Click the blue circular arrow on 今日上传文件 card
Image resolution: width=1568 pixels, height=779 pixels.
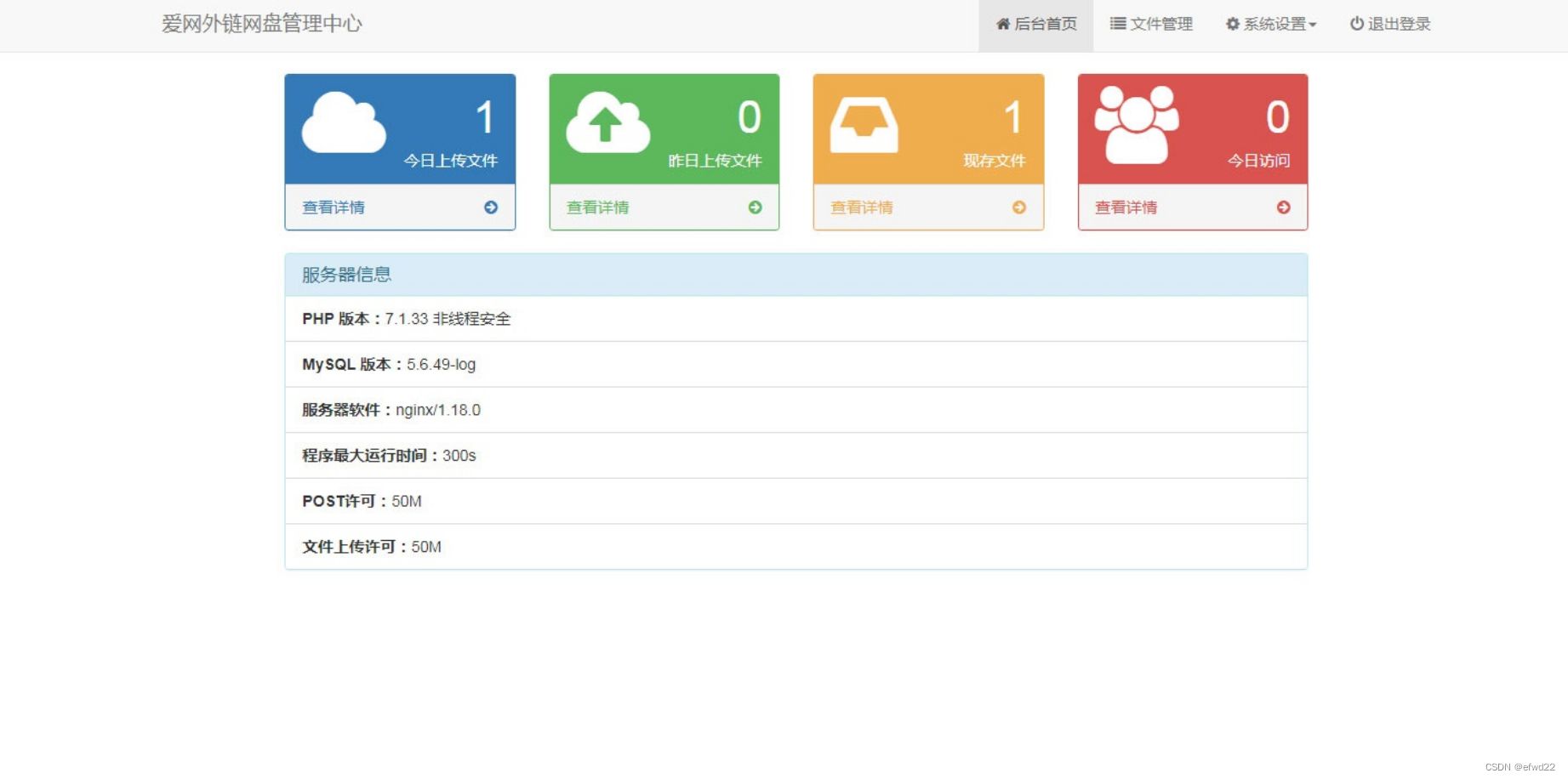491,207
